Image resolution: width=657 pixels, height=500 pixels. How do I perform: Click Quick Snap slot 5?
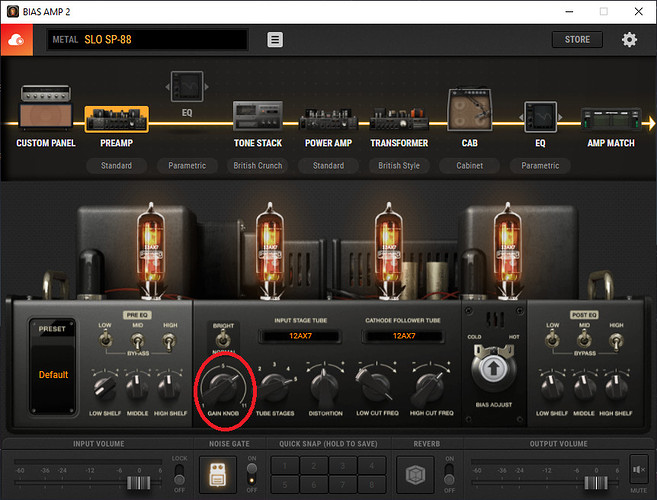coord(285,484)
